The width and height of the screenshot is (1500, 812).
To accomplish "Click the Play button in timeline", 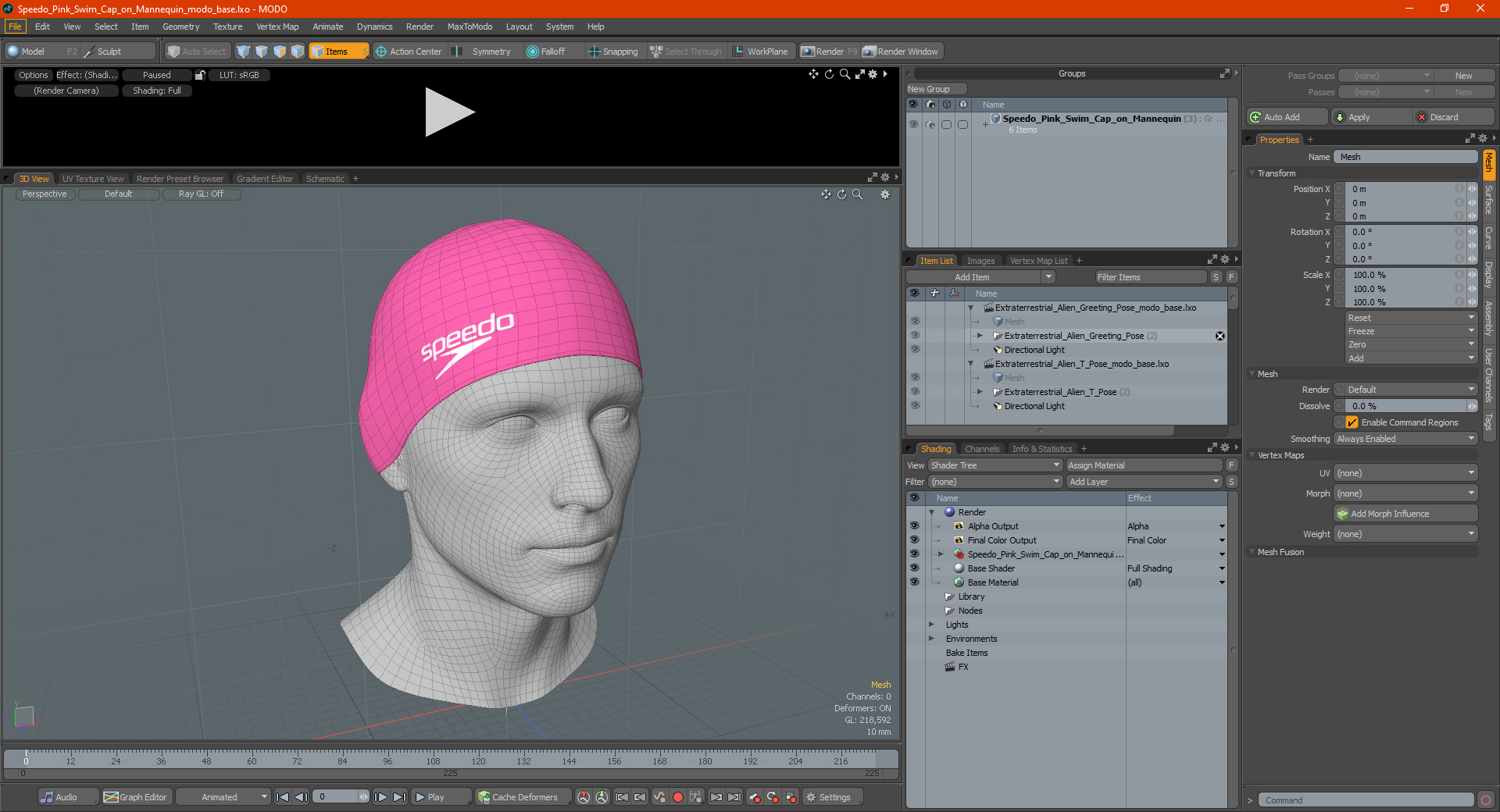I will click(440, 797).
